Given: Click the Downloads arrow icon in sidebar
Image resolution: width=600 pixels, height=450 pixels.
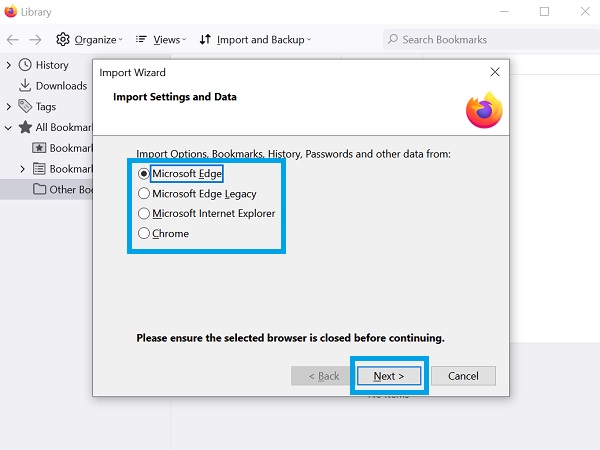Looking at the screenshot, I should point(25,86).
